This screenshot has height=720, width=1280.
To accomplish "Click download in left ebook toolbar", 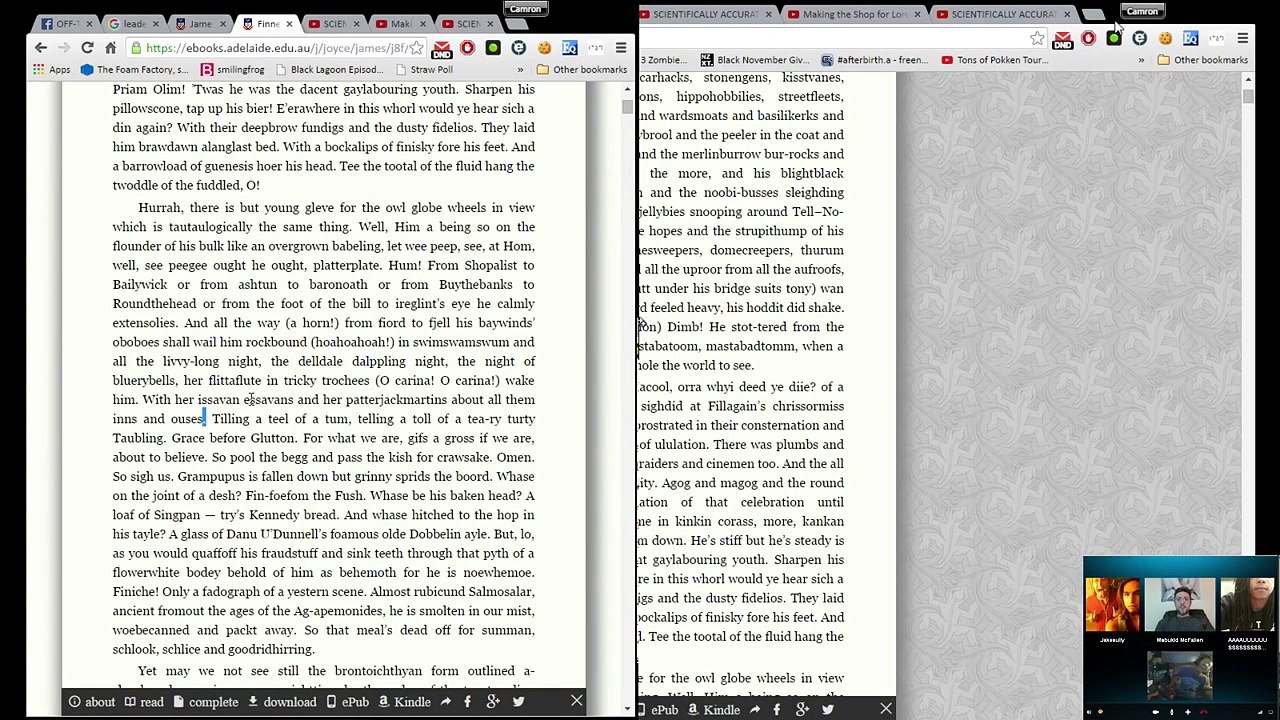I will coord(282,702).
